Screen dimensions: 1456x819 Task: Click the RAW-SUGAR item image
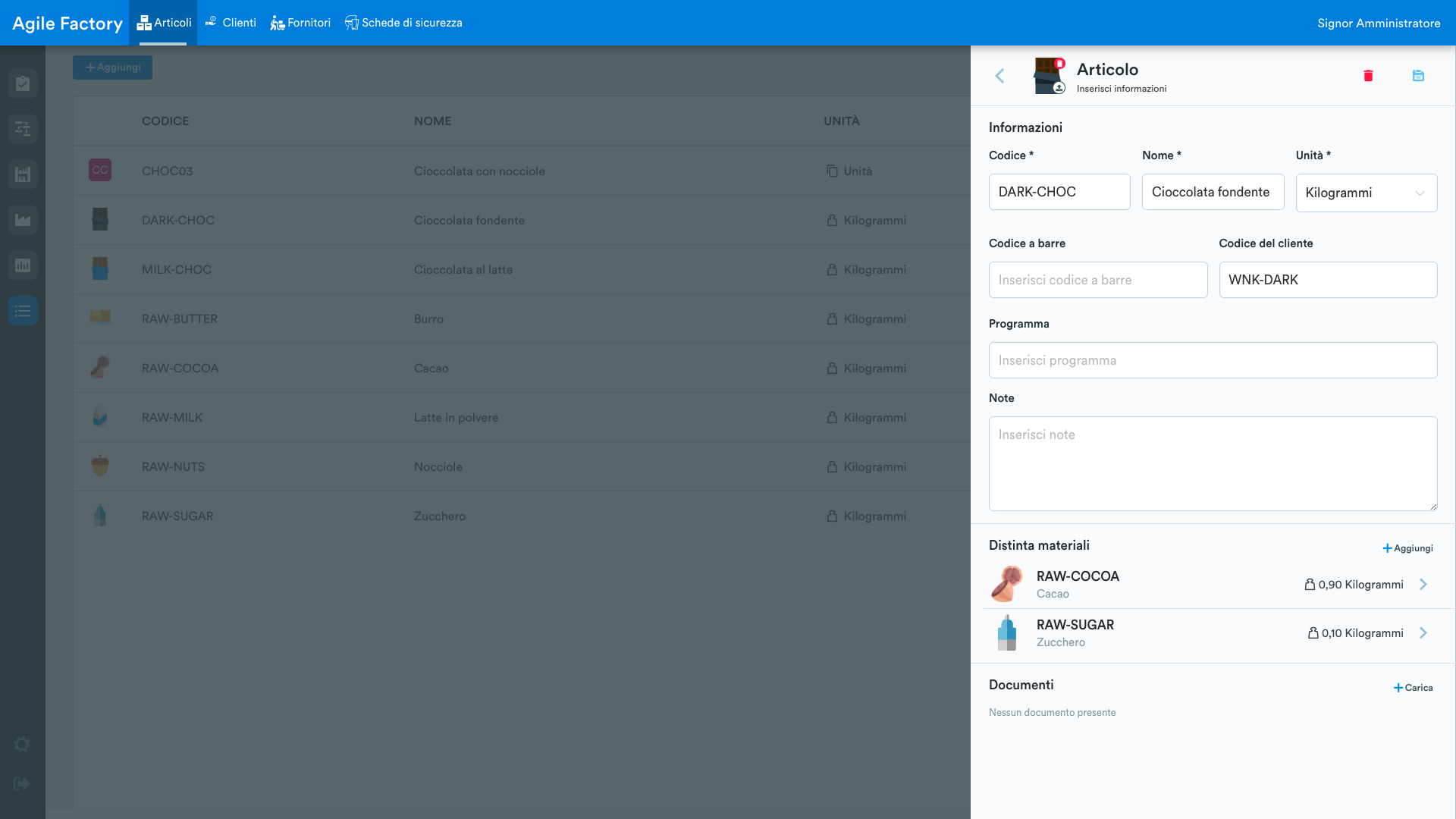point(1007,632)
